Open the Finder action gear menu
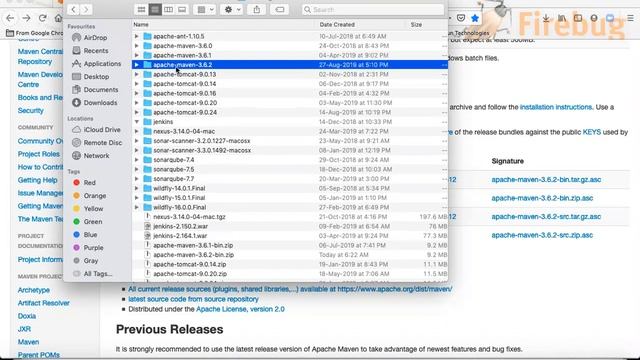Screen dimensions: 640x360 (232, 9)
